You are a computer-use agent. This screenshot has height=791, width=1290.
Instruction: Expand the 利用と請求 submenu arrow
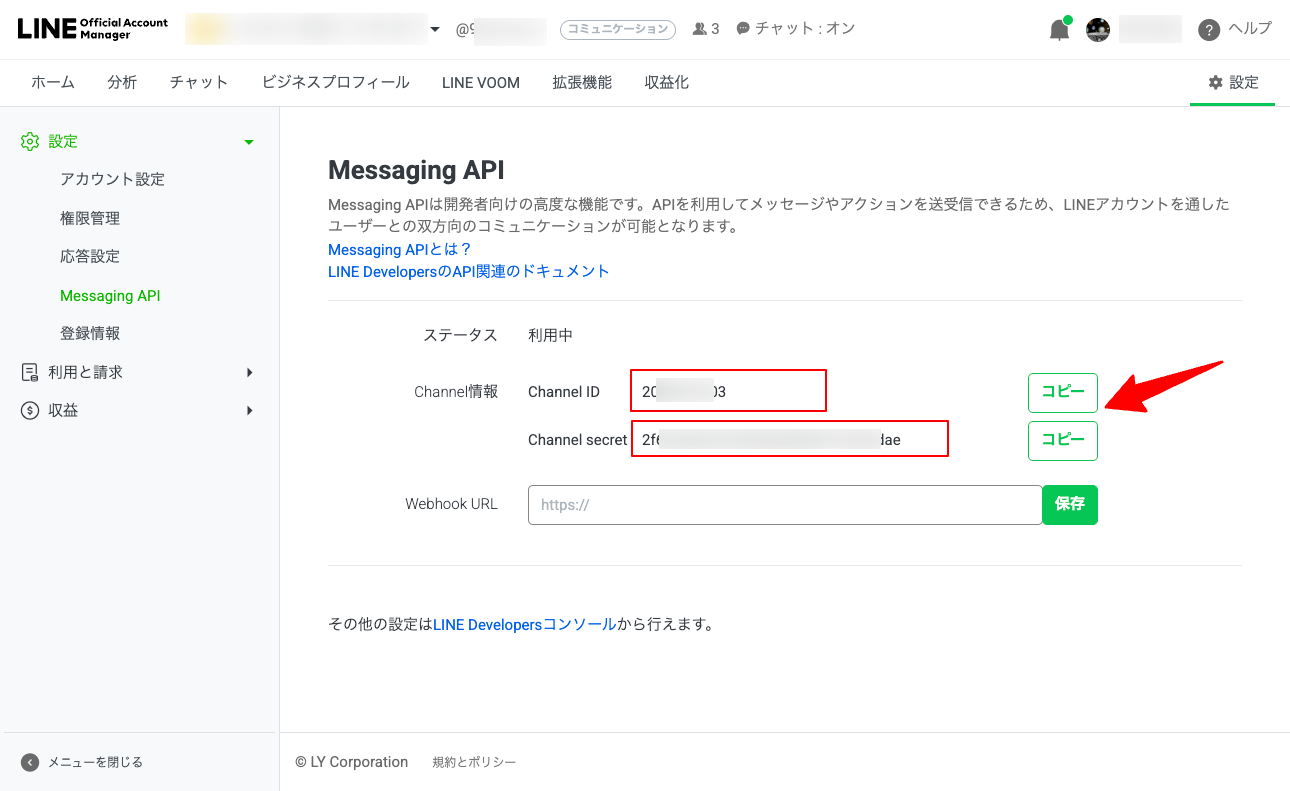pos(249,373)
